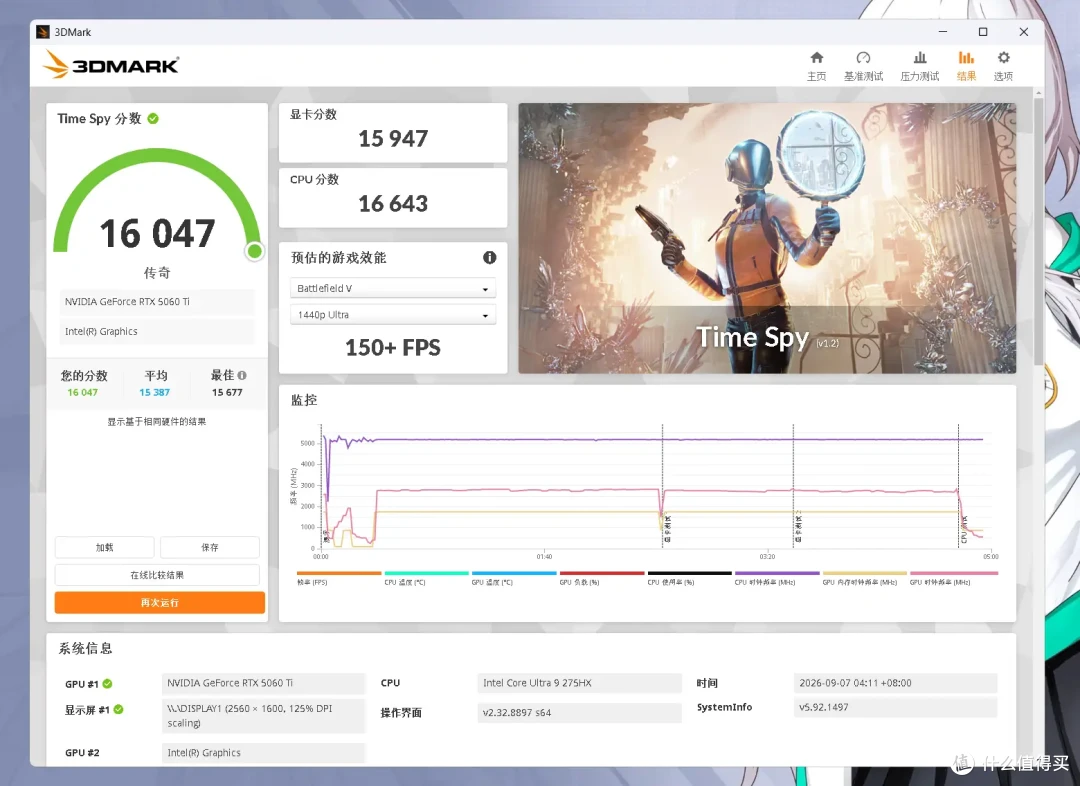Click the info icon next to 最佳

[x=242, y=375]
